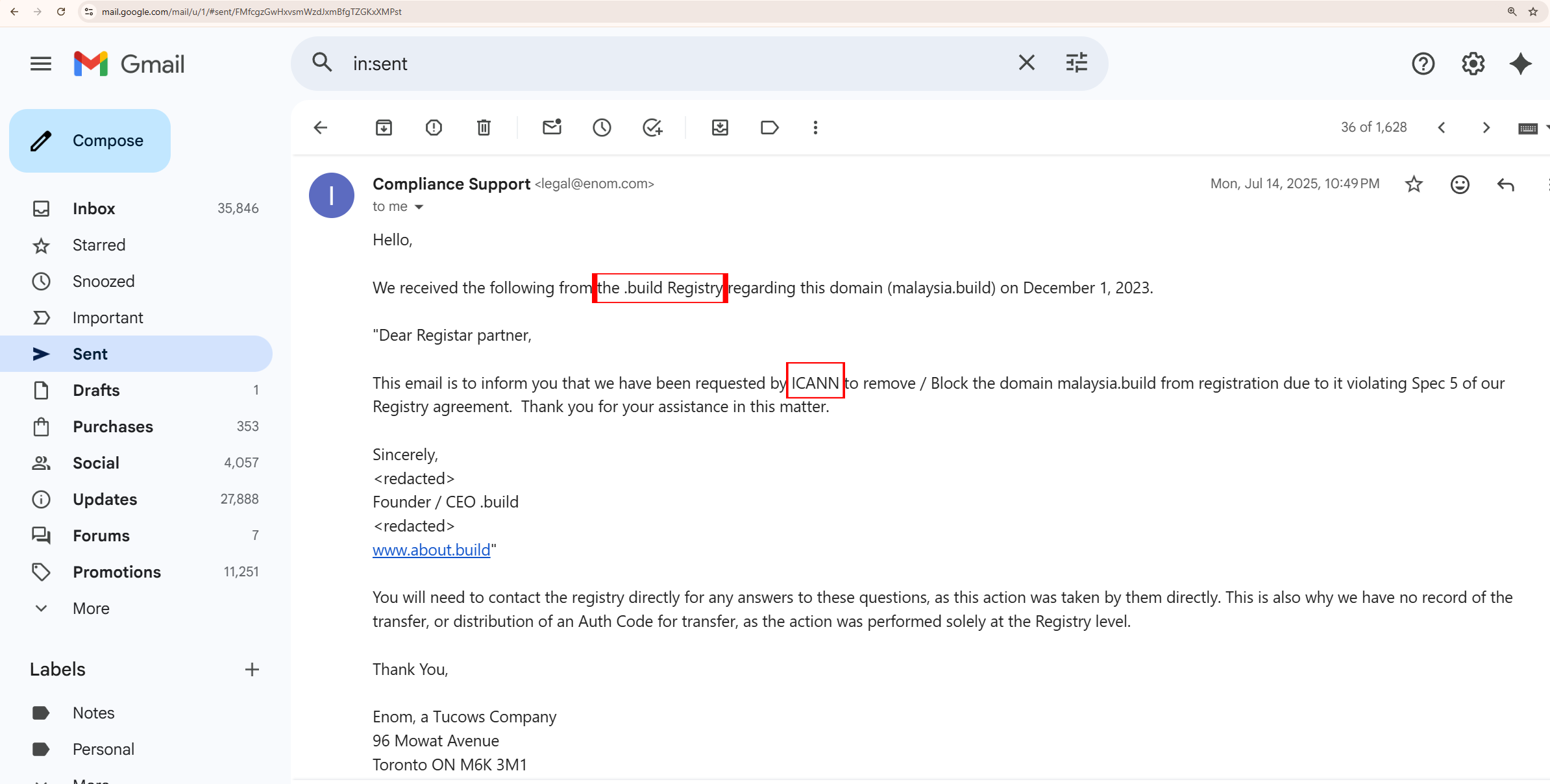The width and height of the screenshot is (1550, 784).
Task: Create a new label plus icon
Action: pyautogui.click(x=252, y=669)
